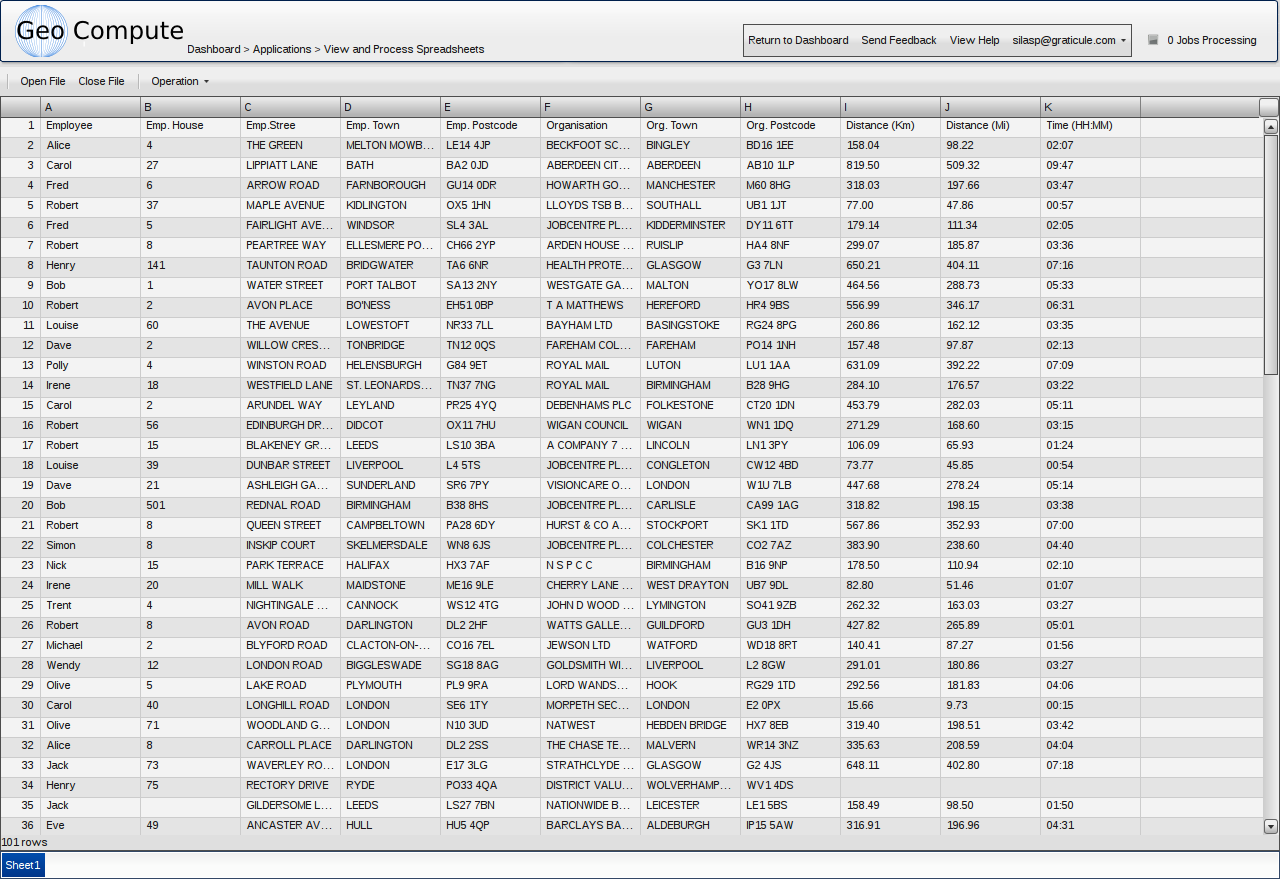The width and height of the screenshot is (1280, 879).
Task: Click the 'PORT TALBOT' cell
Action: coord(391,285)
